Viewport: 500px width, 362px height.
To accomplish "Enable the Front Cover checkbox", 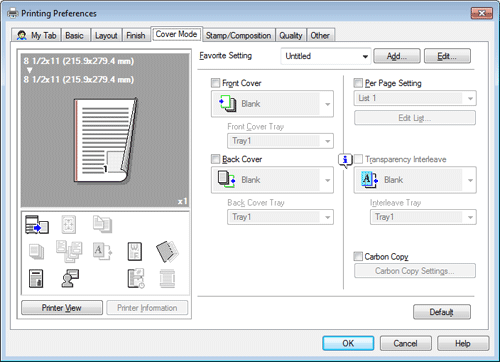I will pyautogui.click(x=216, y=83).
